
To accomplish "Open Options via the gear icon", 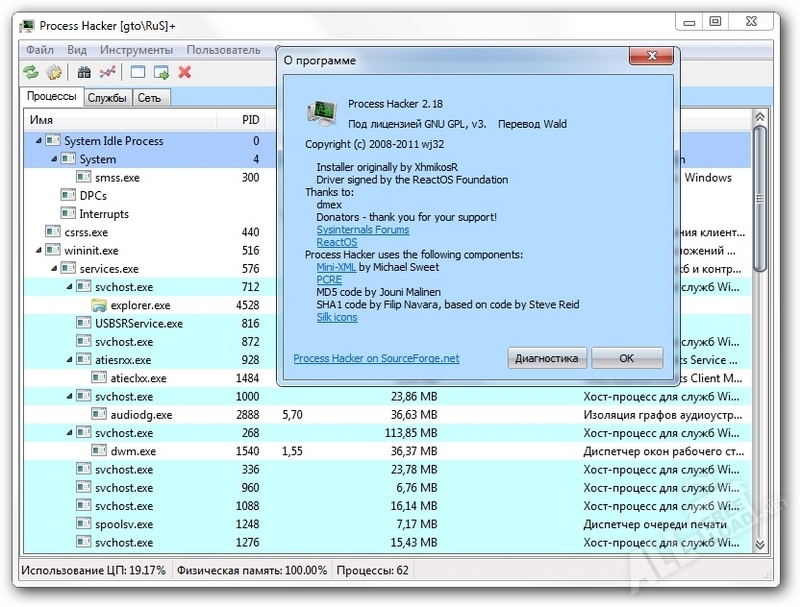I will tap(54, 72).
